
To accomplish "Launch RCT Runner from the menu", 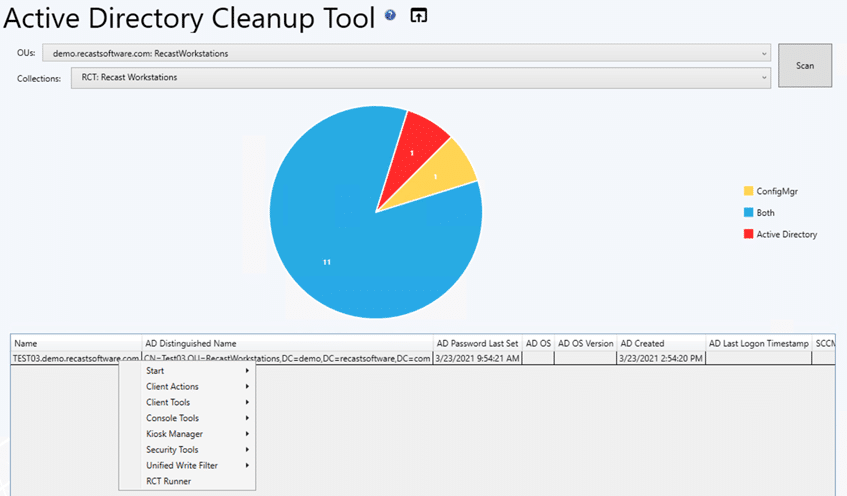I will [x=168, y=481].
